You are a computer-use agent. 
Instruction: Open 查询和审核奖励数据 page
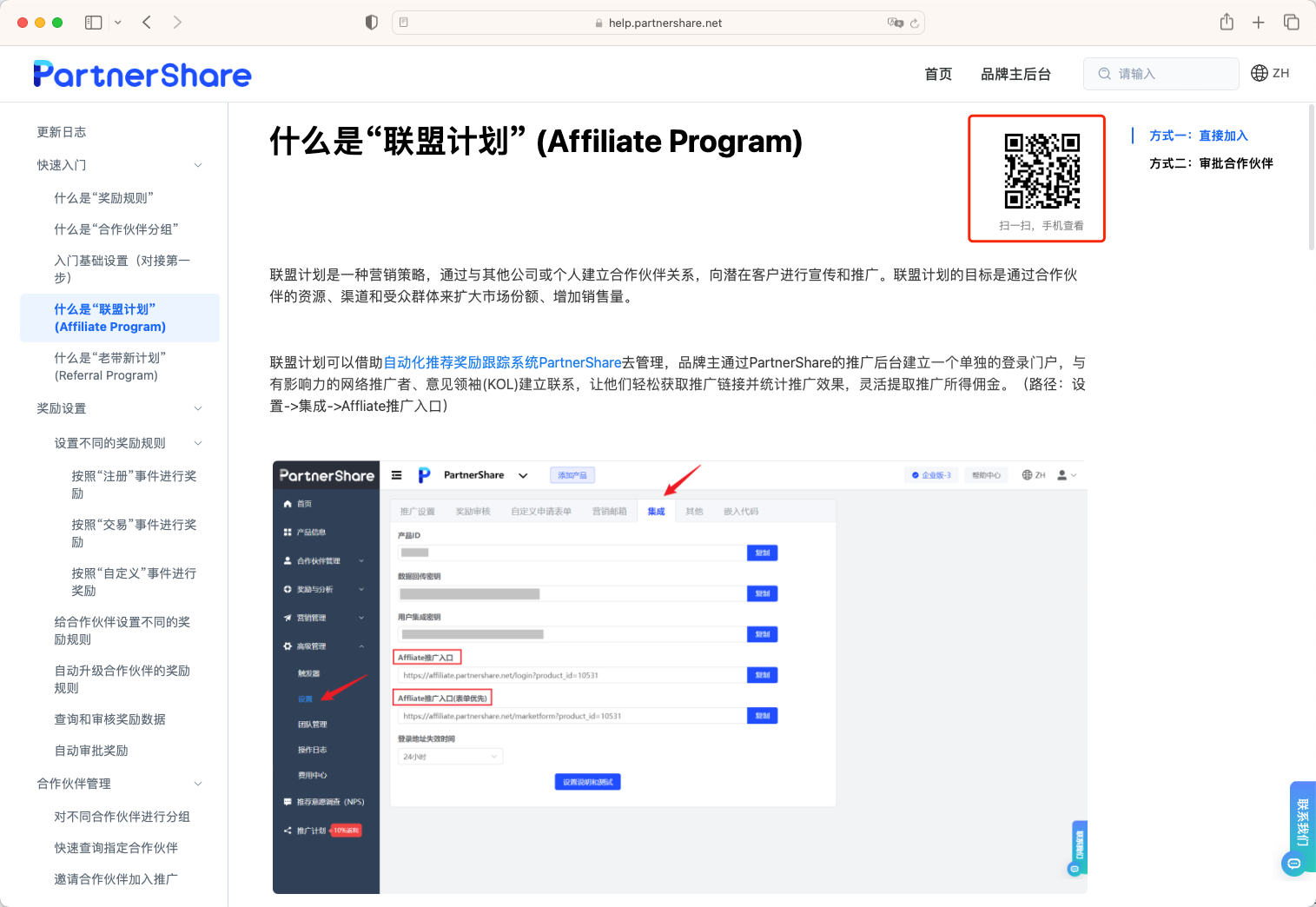110,719
